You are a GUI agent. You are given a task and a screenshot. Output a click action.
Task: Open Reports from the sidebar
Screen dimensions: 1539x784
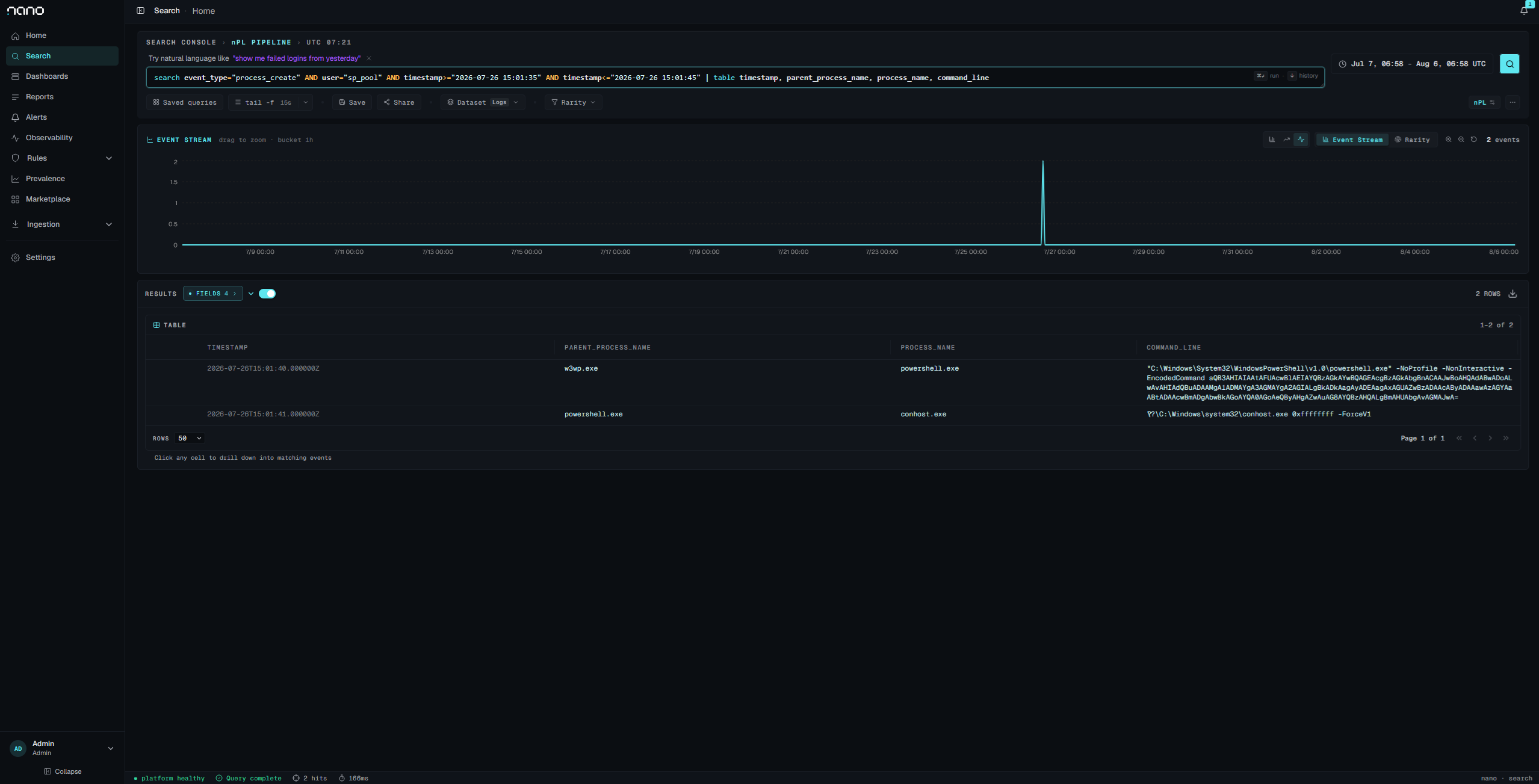point(62,97)
